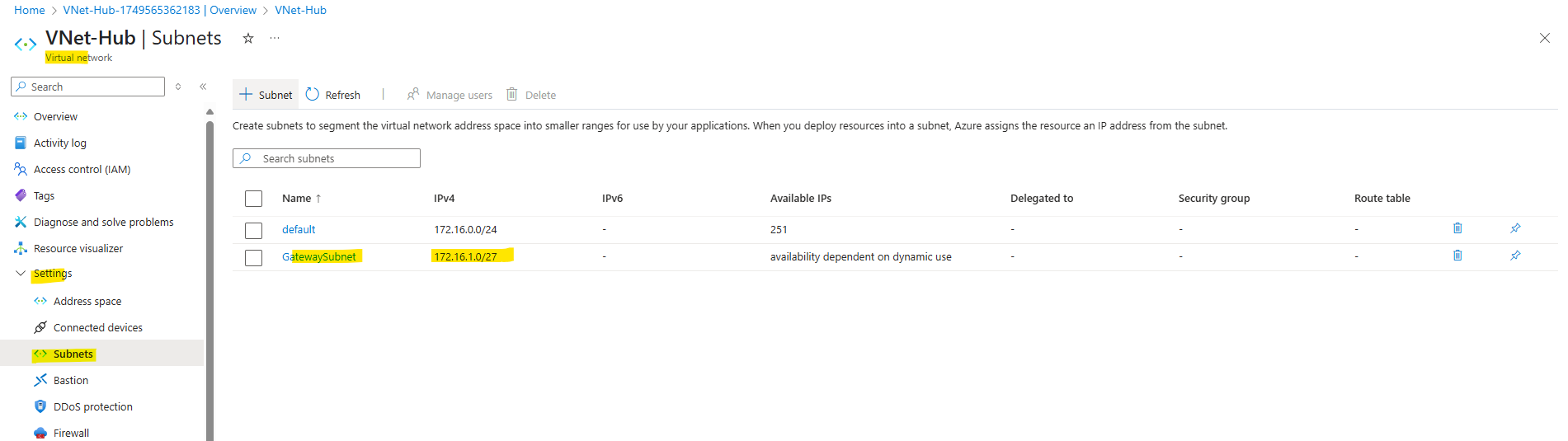This screenshot has width=1568, height=441.
Task: Collapse the sidebar with double chevron
Action: click(x=203, y=87)
